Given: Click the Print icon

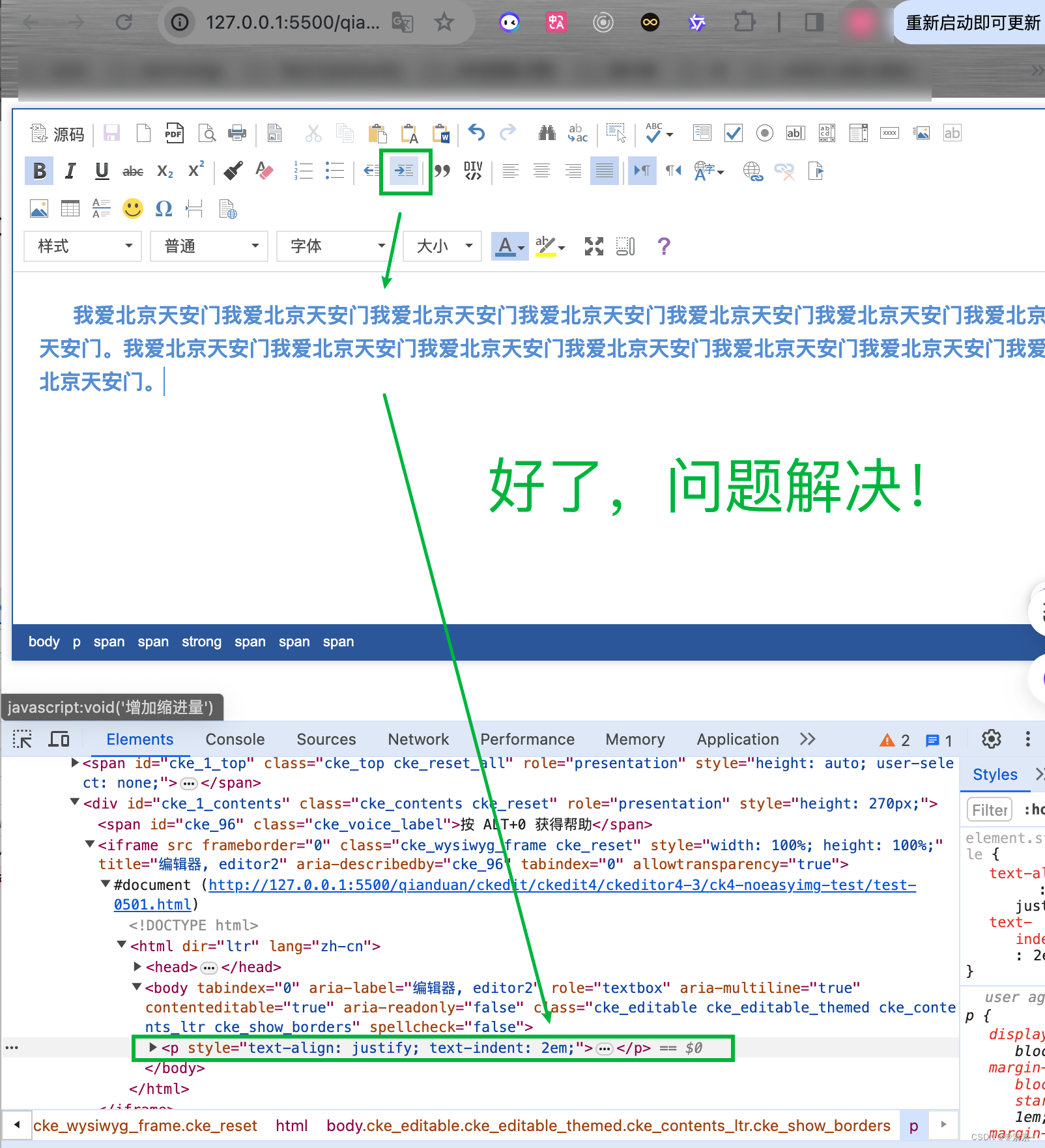Looking at the screenshot, I should (237, 134).
